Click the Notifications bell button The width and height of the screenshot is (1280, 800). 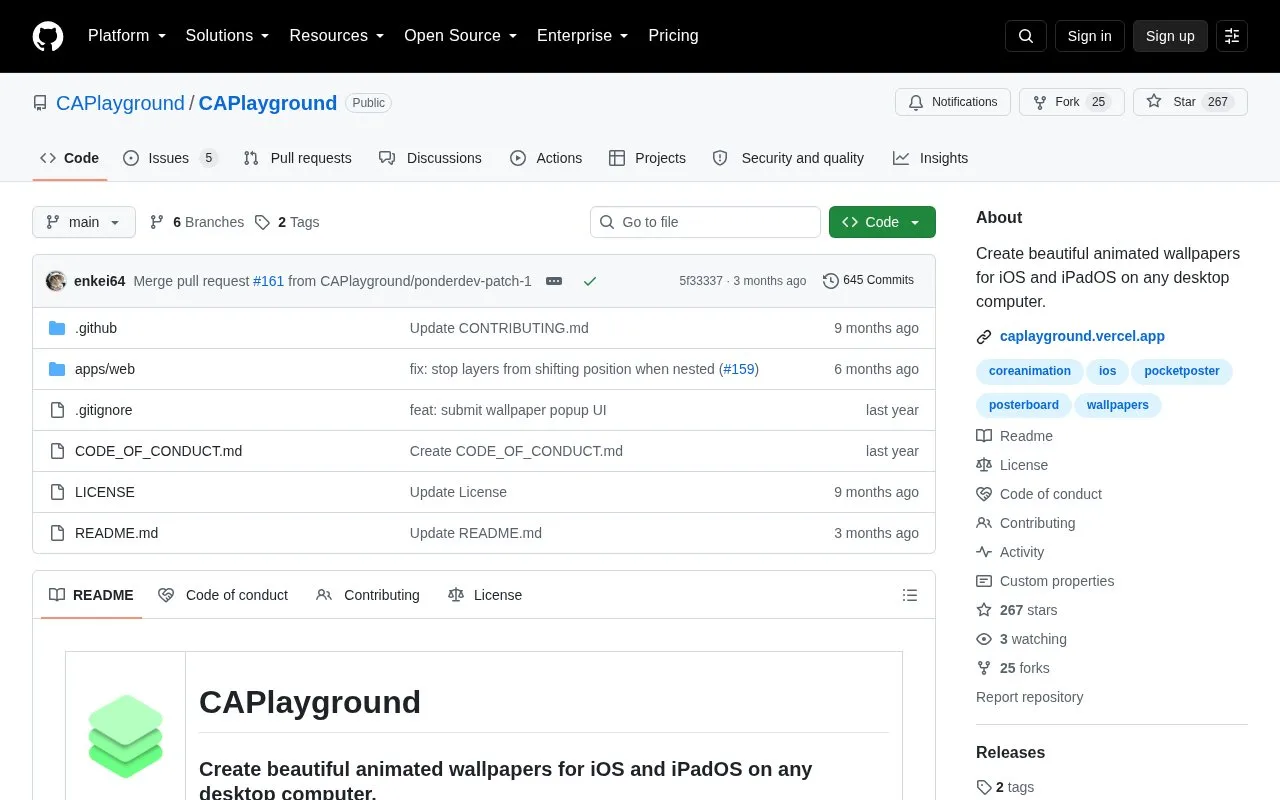[x=953, y=102]
